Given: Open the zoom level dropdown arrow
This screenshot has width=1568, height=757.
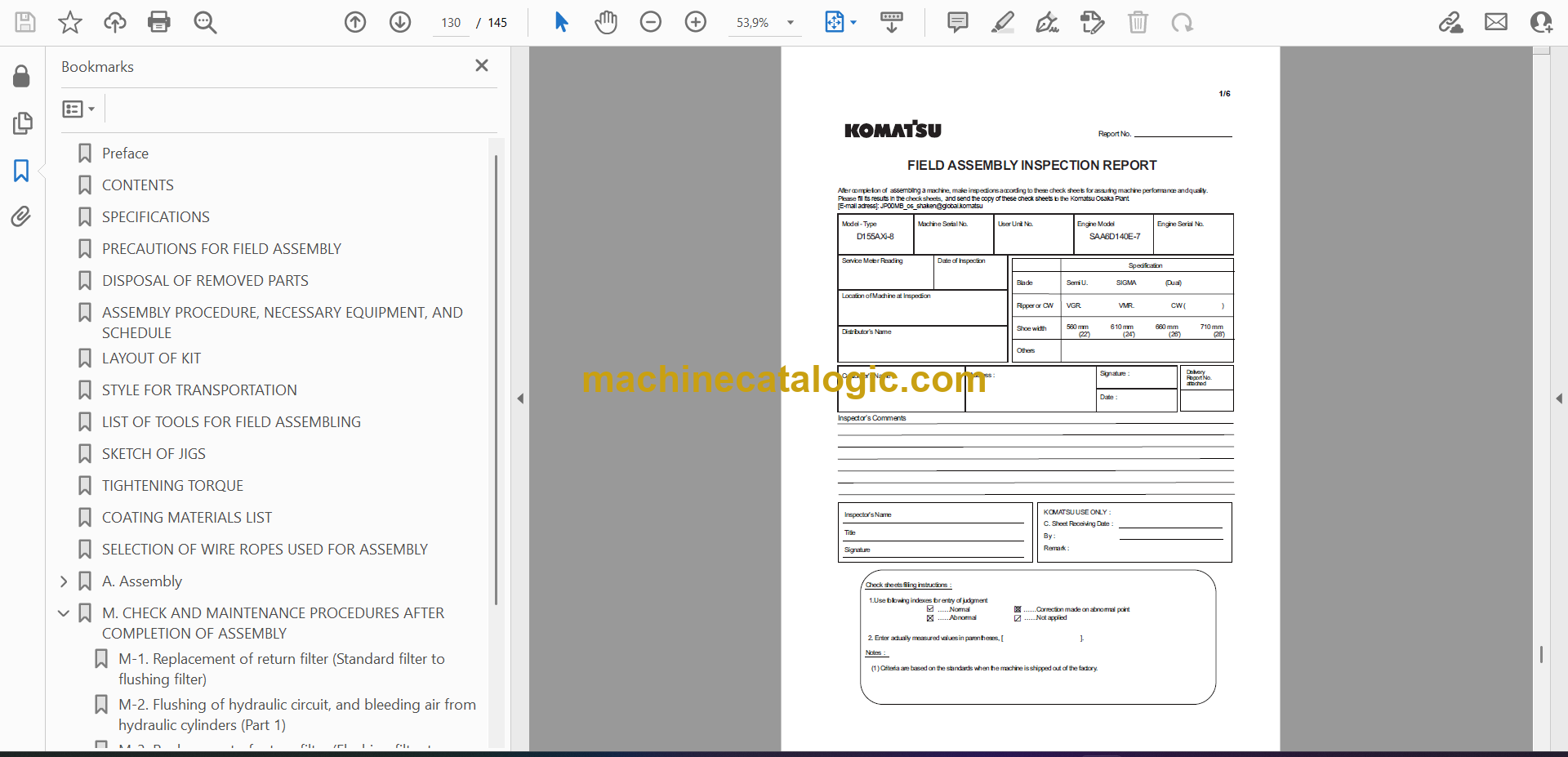Looking at the screenshot, I should (791, 23).
